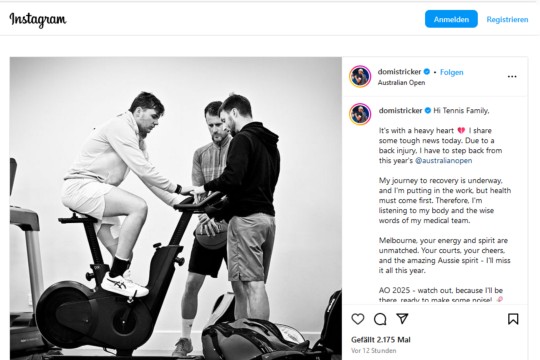
Task: Like the post with the heart icon
Action: point(358,319)
